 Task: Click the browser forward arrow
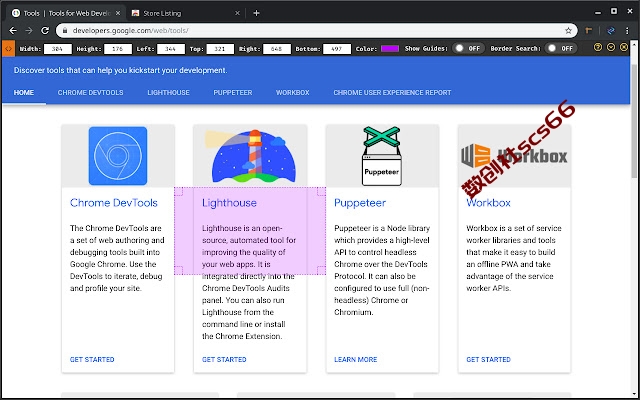29,31
